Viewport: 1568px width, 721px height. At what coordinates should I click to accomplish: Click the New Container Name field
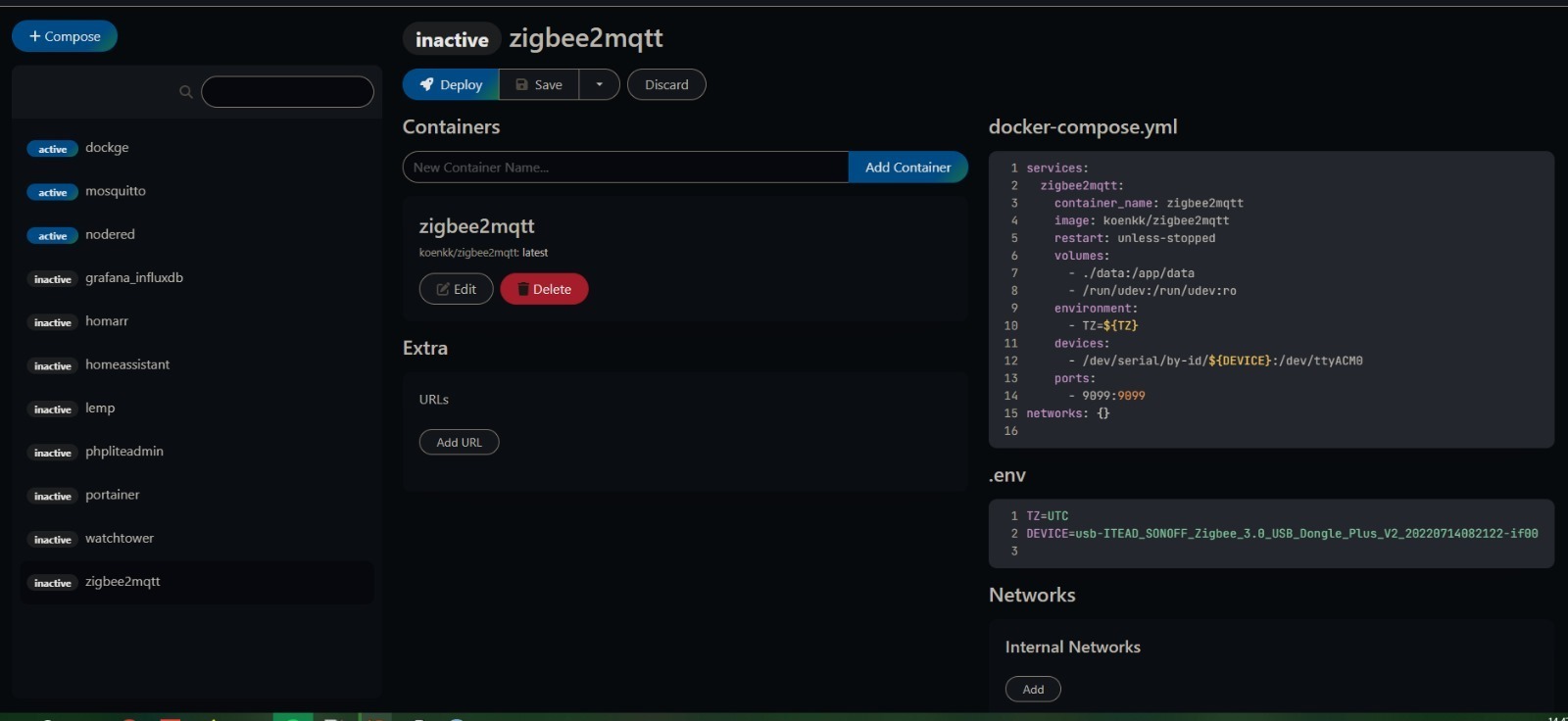625,168
